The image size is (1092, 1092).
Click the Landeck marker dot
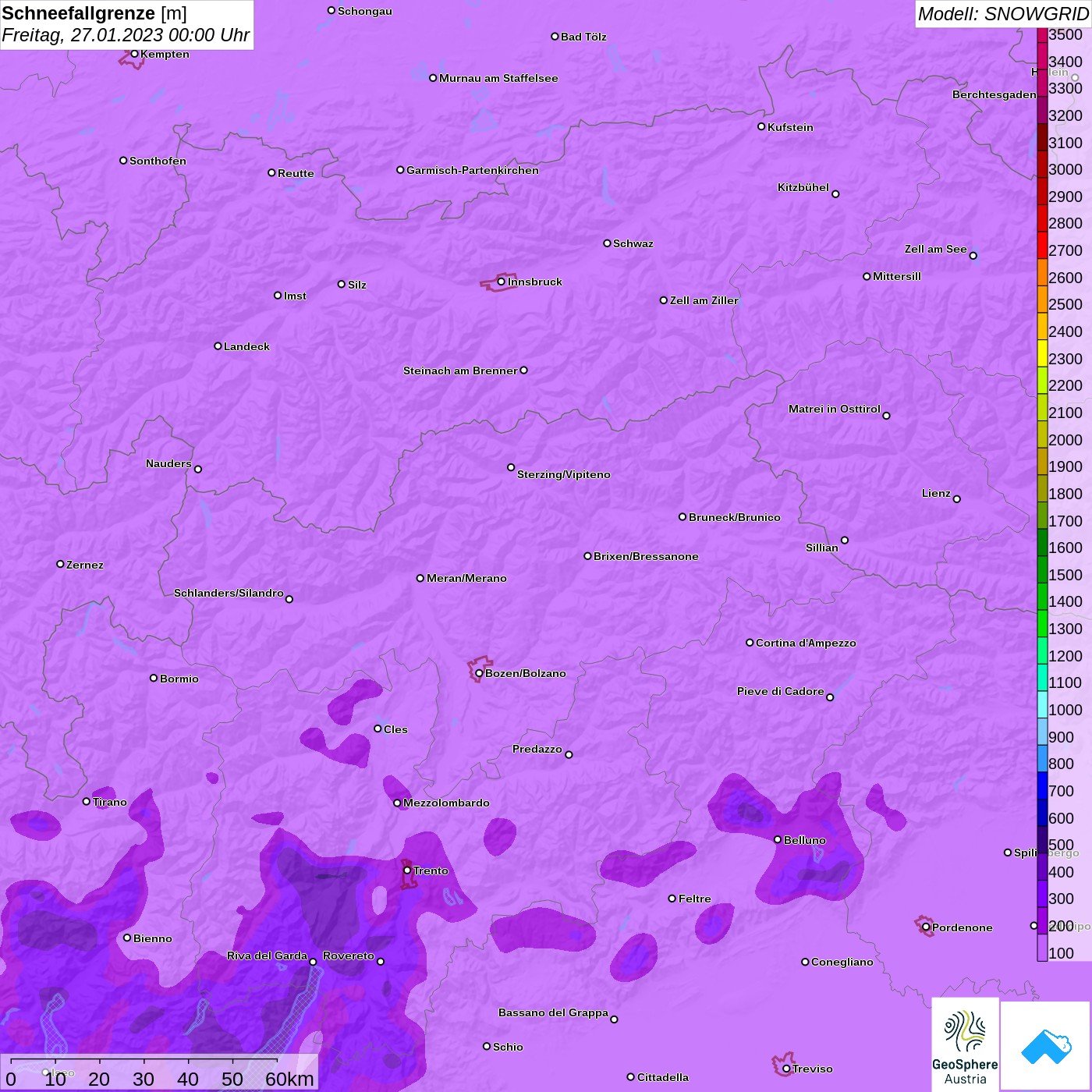(x=218, y=346)
